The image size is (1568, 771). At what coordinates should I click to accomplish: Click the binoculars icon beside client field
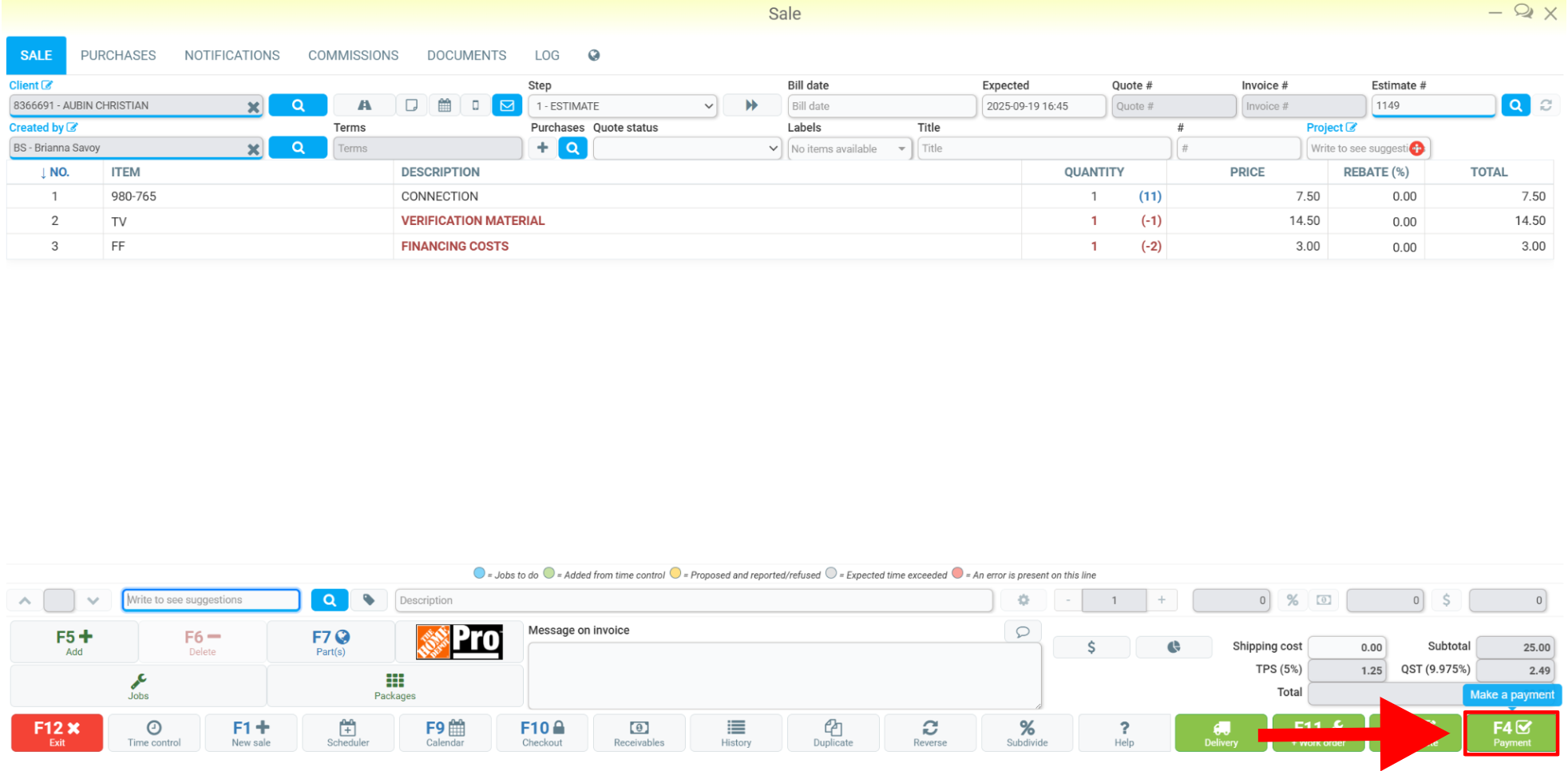[x=364, y=105]
